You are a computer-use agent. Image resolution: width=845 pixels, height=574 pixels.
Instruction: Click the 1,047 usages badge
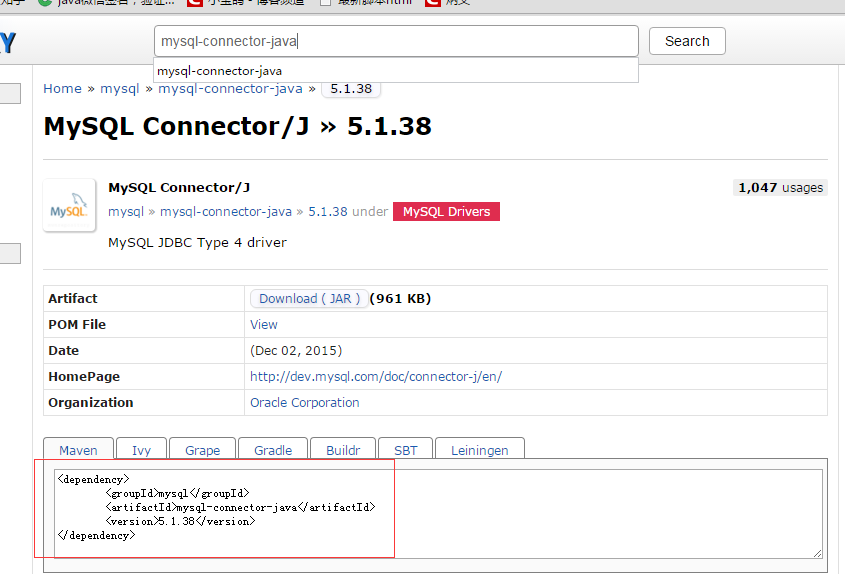tap(780, 188)
